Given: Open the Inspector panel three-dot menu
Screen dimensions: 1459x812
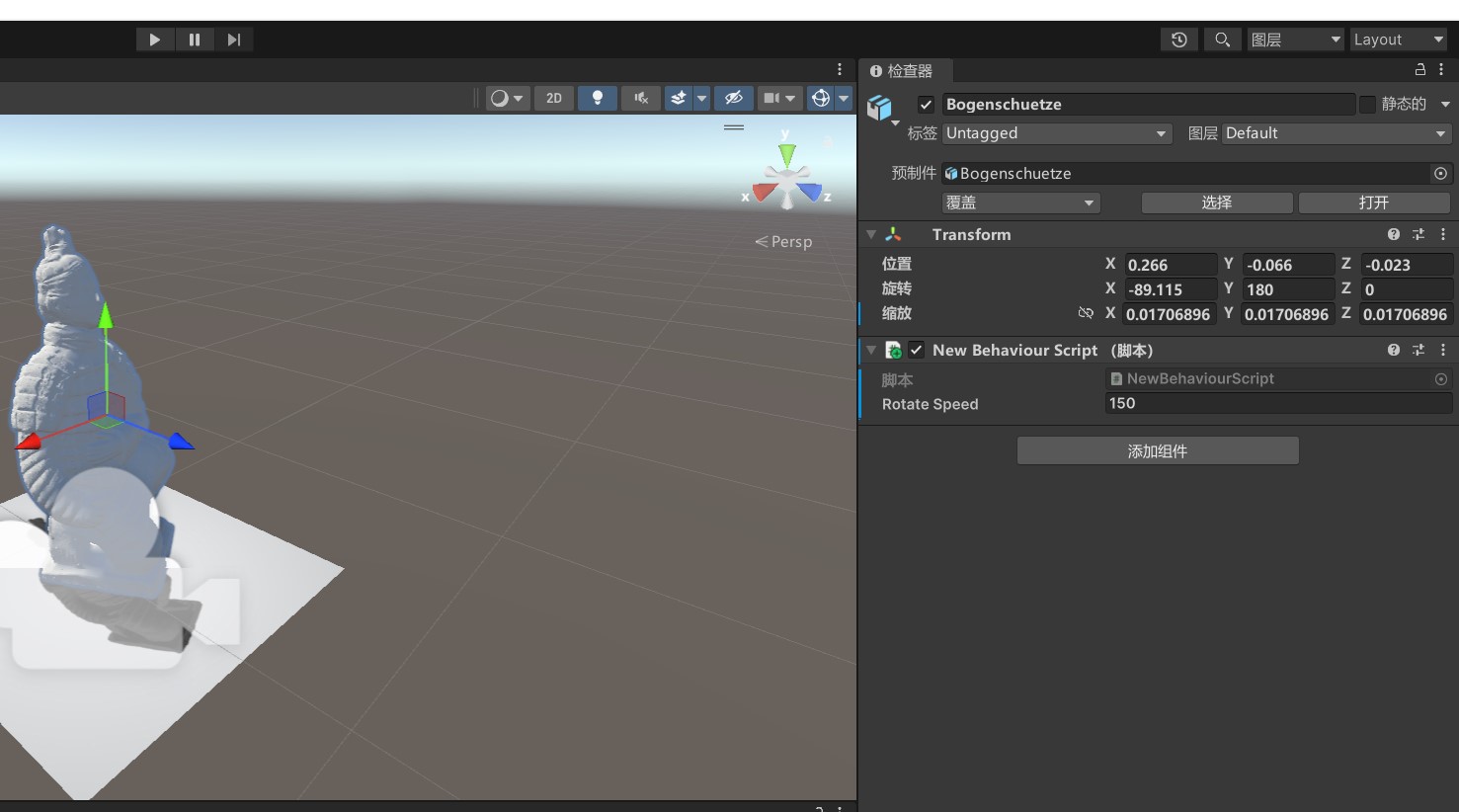Looking at the screenshot, I should [x=1441, y=69].
